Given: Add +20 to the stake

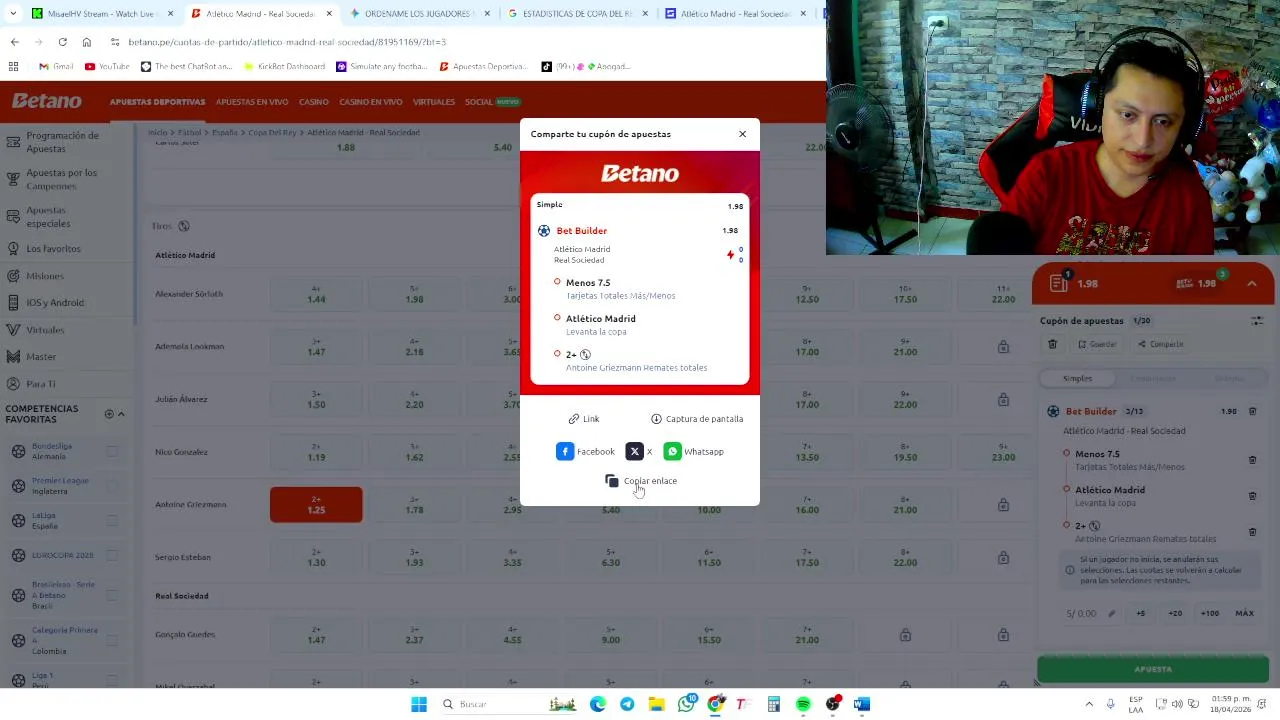Looking at the screenshot, I should tap(1175, 613).
